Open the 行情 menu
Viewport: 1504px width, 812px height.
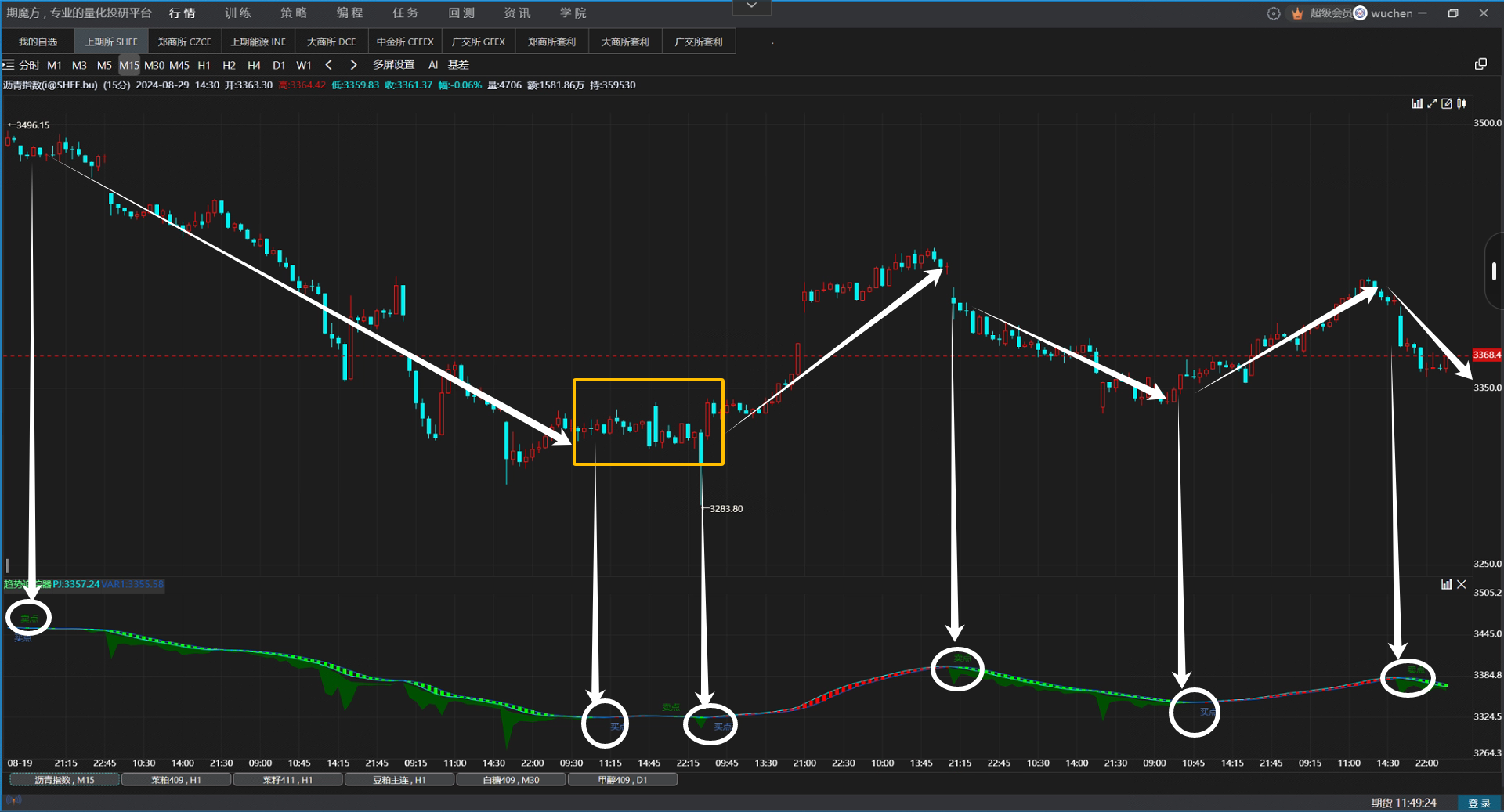[x=183, y=13]
